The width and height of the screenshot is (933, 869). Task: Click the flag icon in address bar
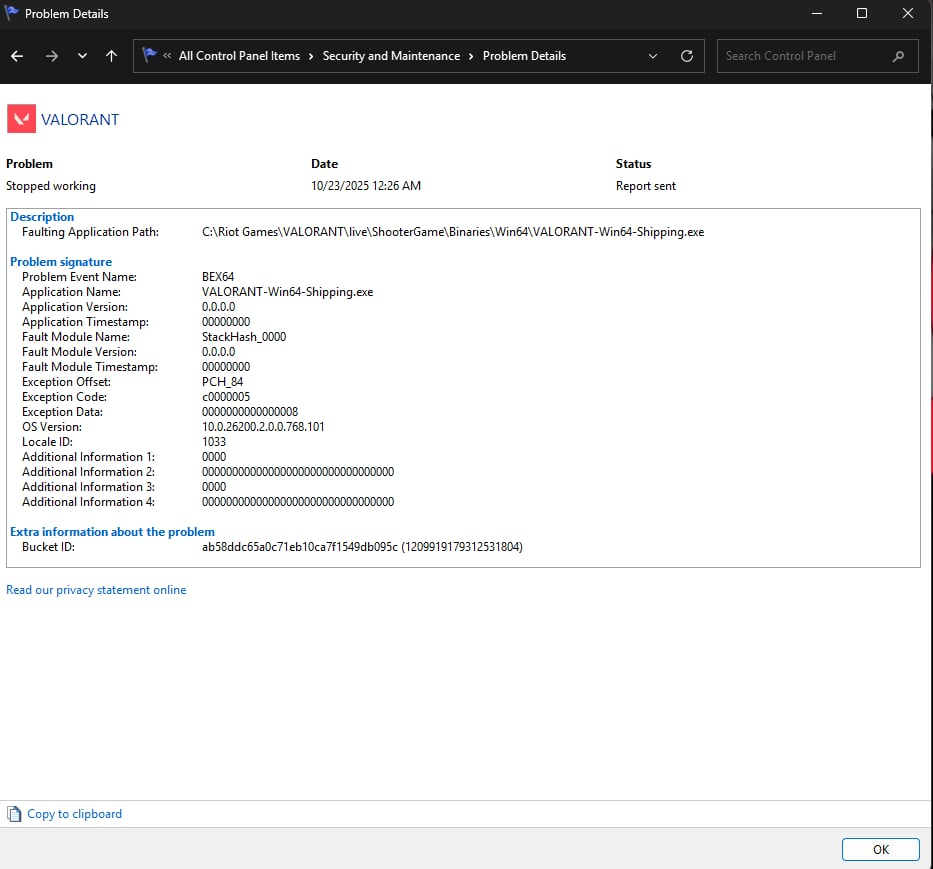(x=149, y=55)
